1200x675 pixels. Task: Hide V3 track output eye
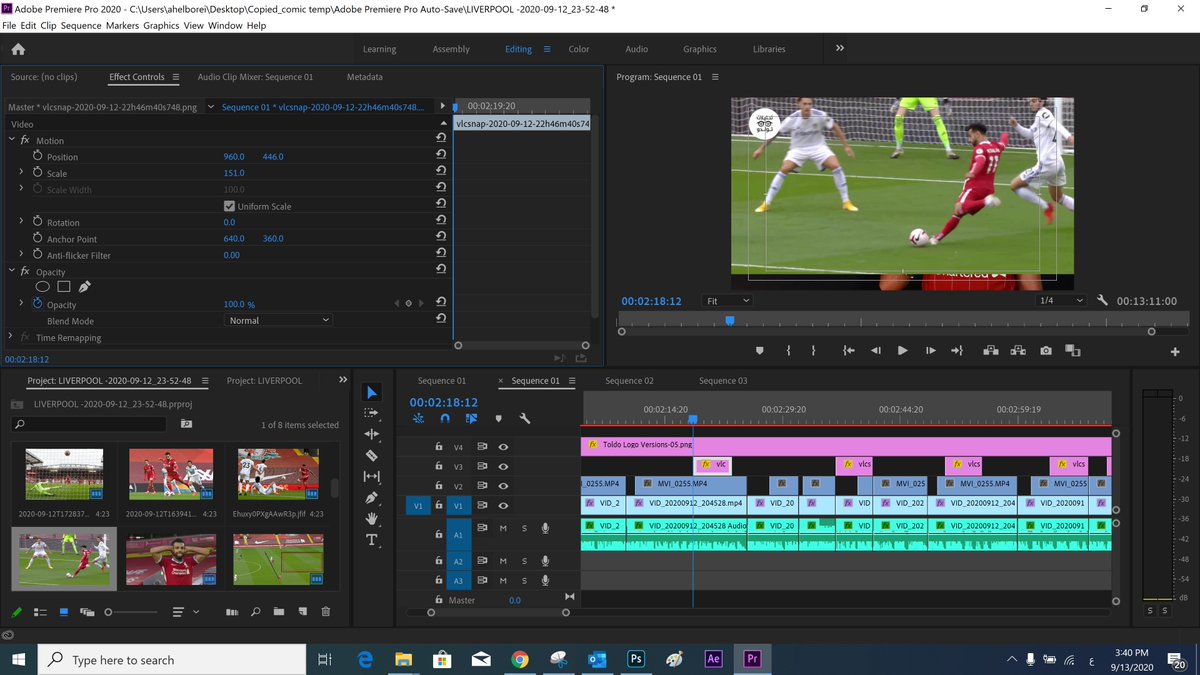pos(503,466)
